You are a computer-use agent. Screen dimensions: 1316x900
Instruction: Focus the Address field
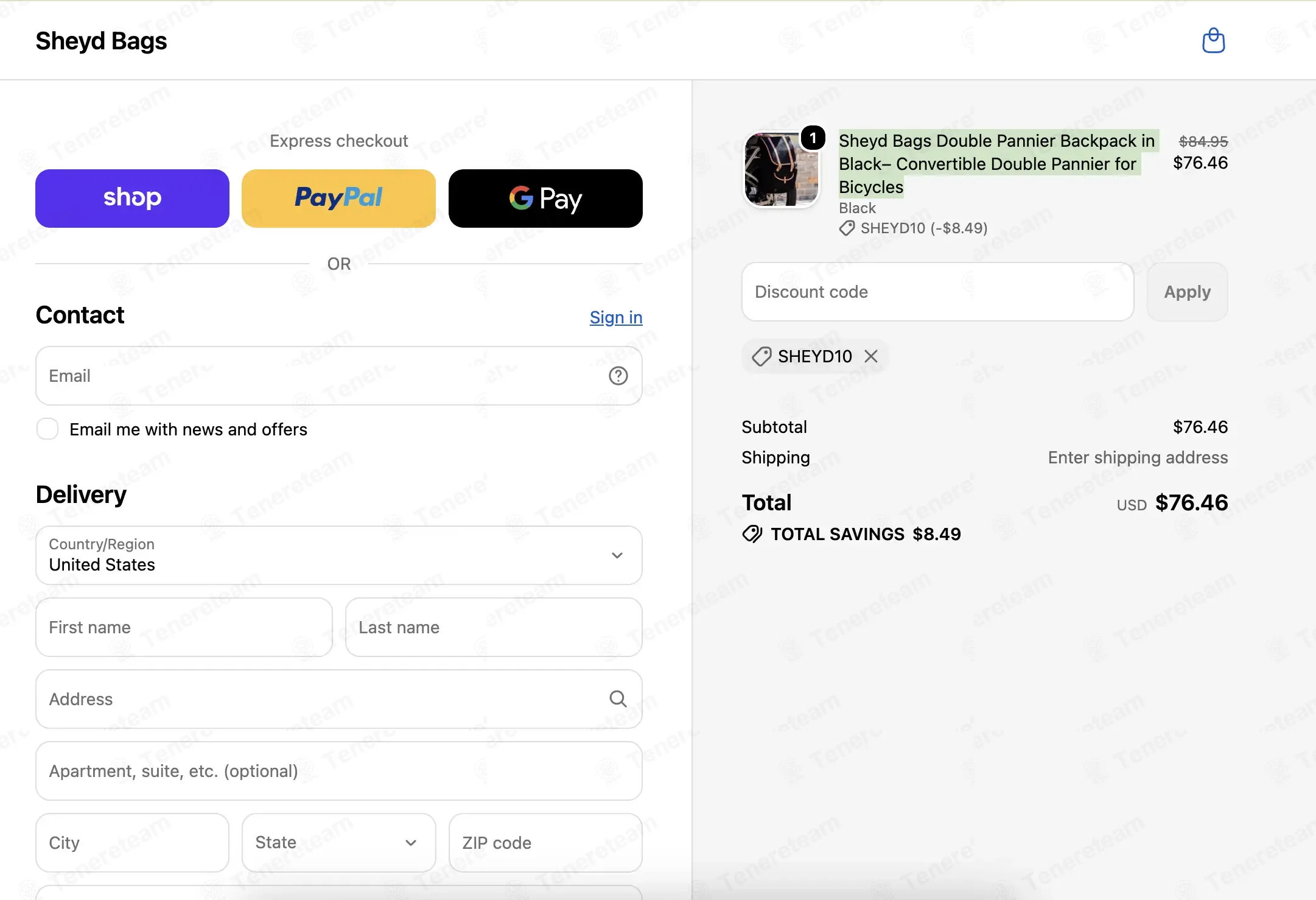pos(339,699)
